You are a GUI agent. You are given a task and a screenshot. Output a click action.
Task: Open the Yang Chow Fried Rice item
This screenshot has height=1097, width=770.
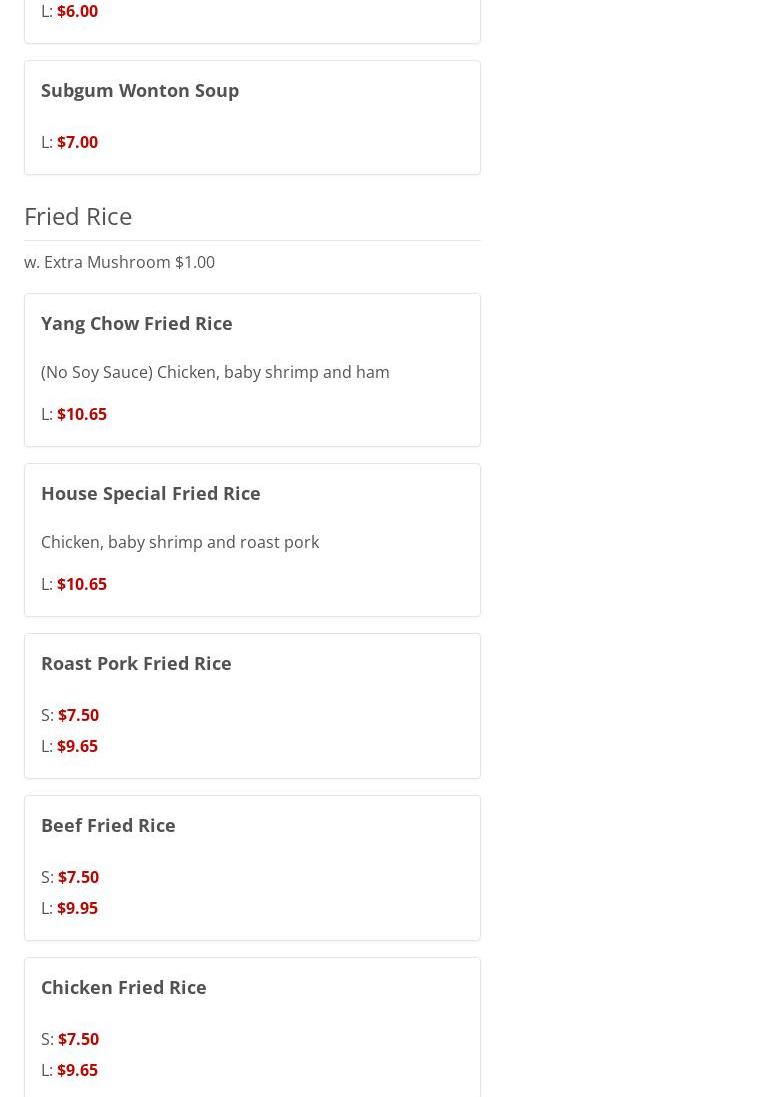[x=137, y=323]
